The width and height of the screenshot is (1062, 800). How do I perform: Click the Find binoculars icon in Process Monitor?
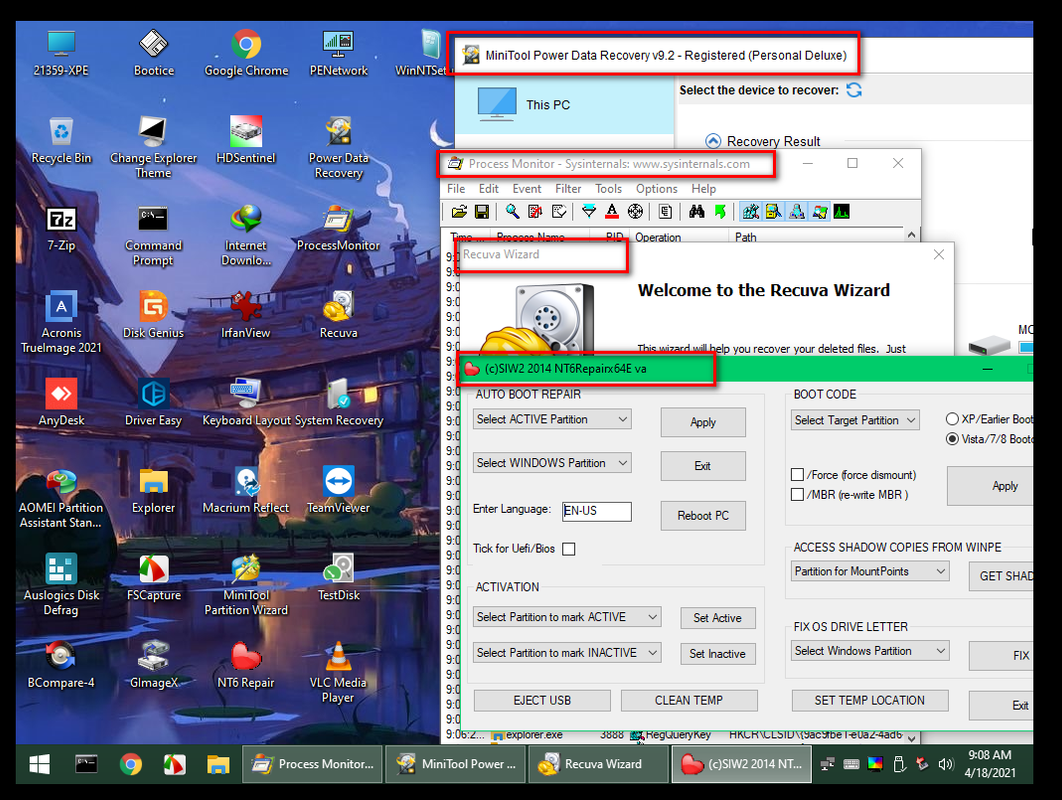tap(696, 212)
